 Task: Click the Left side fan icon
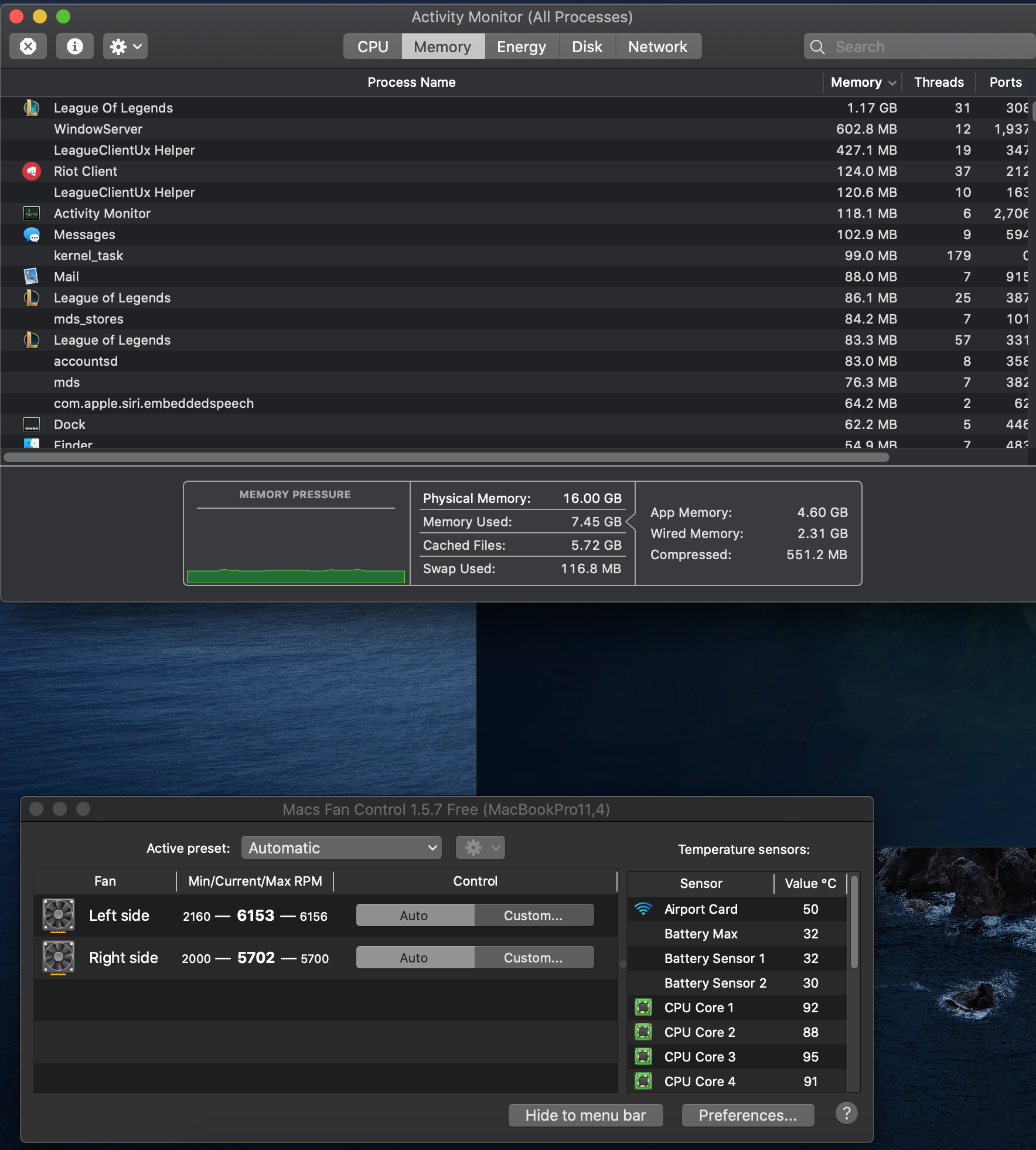[59, 915]
